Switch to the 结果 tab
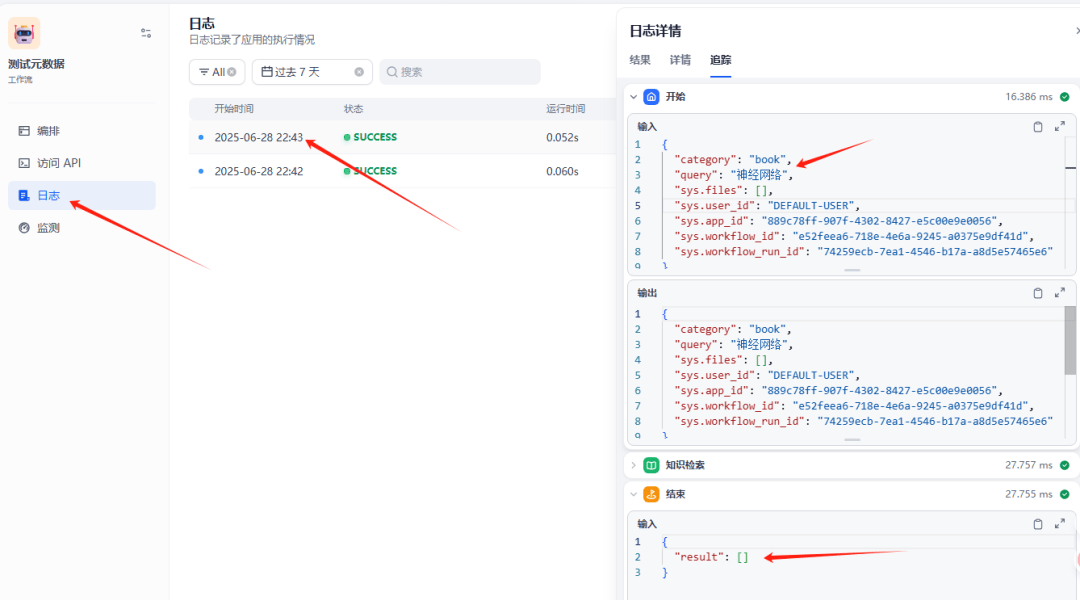1080x600 pixels. coord(640,60)
